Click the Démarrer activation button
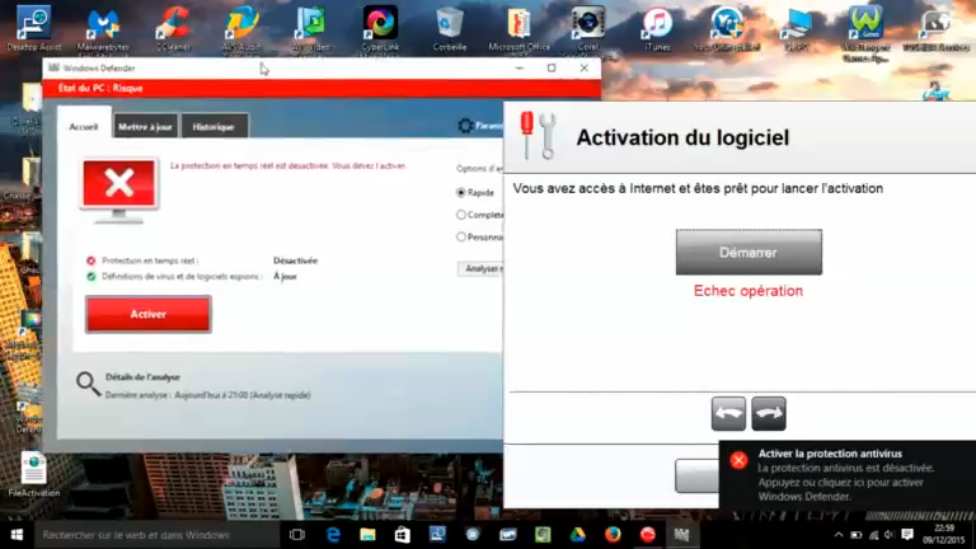This screenshot has height=549, width=976. (749, 252)
